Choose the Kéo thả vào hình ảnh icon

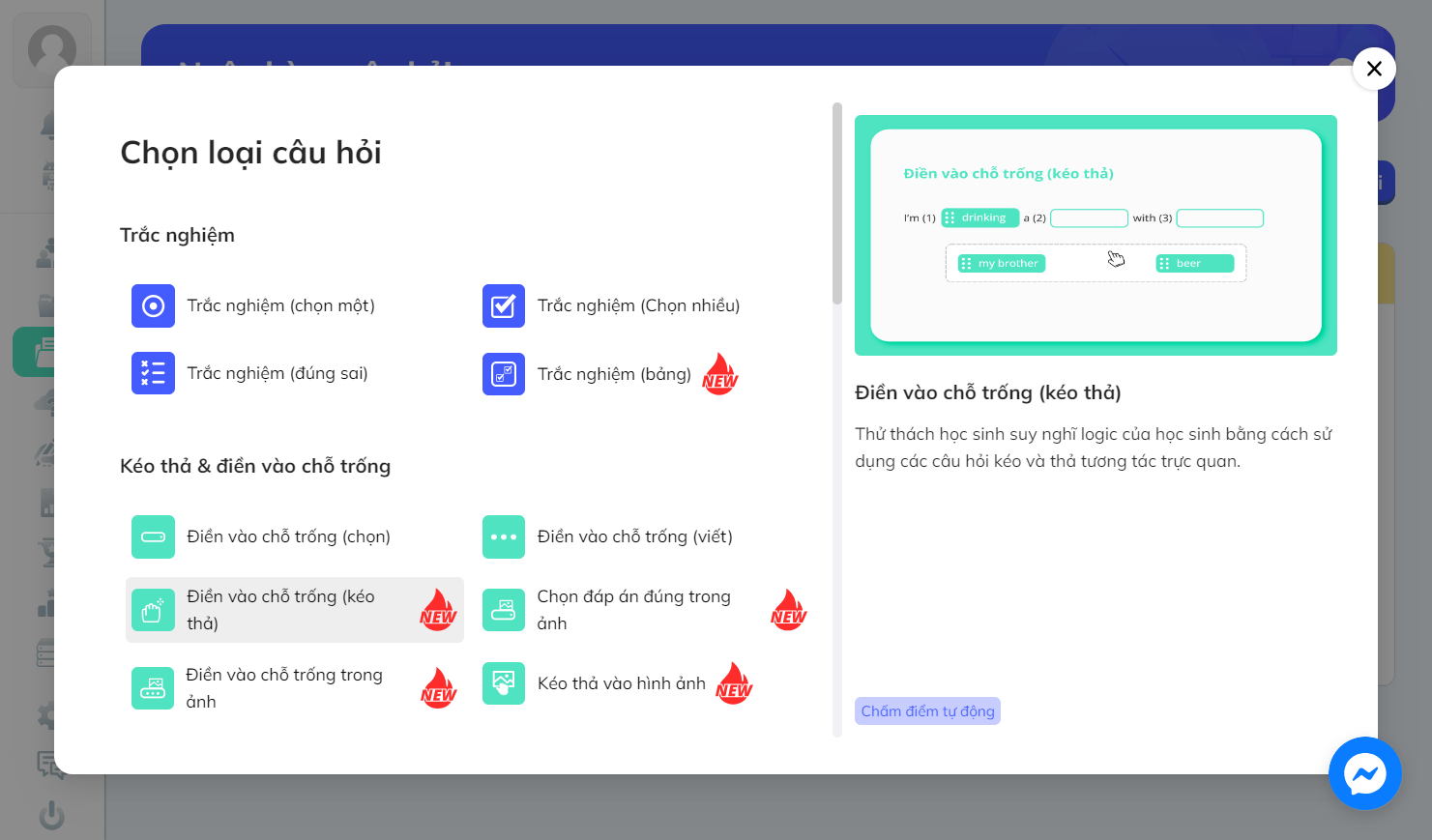[x=503, y=683]
